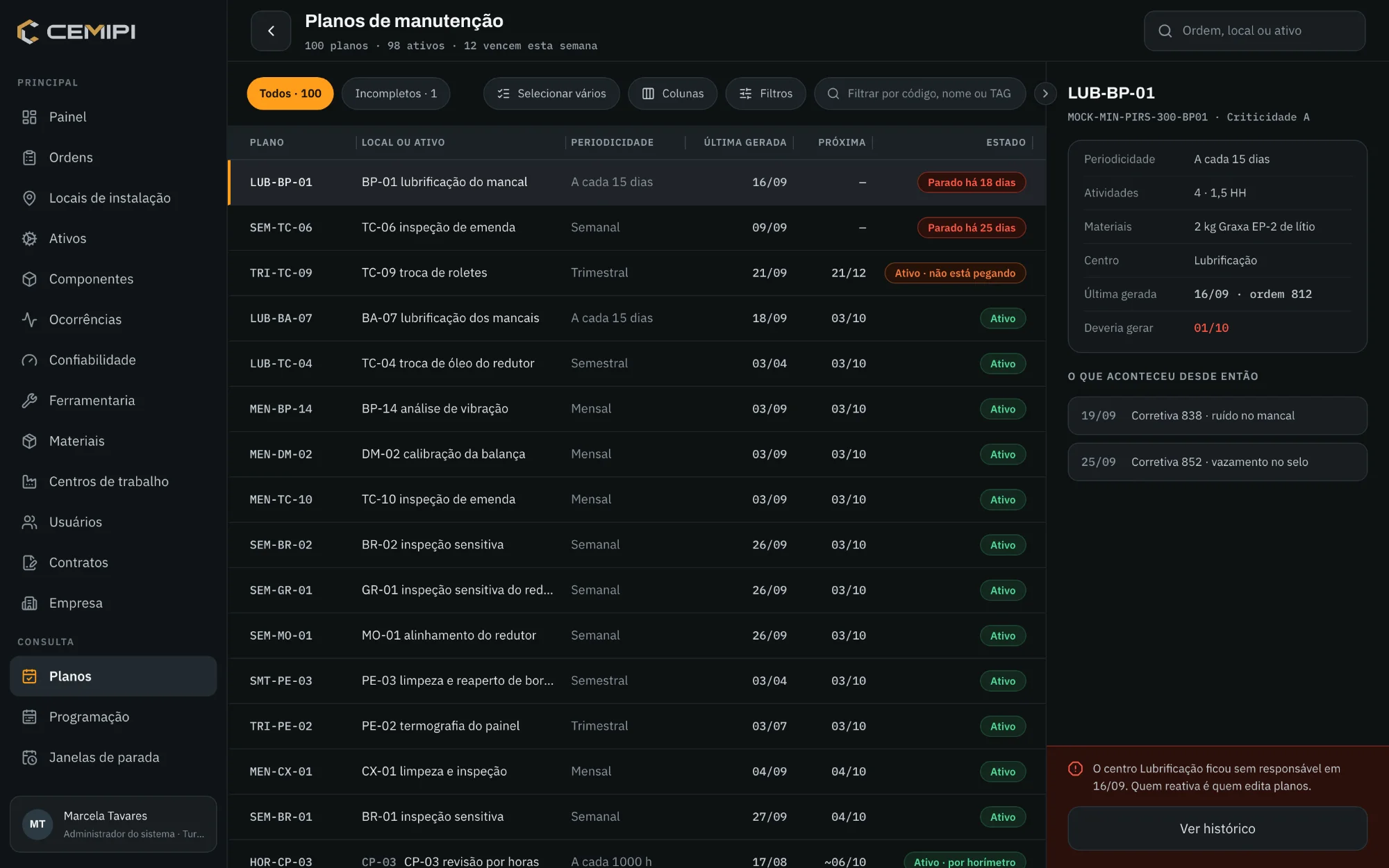1389x868 pixels.
Task: Toggle Selecionar vários selection mode
Action: pos(551,93)
